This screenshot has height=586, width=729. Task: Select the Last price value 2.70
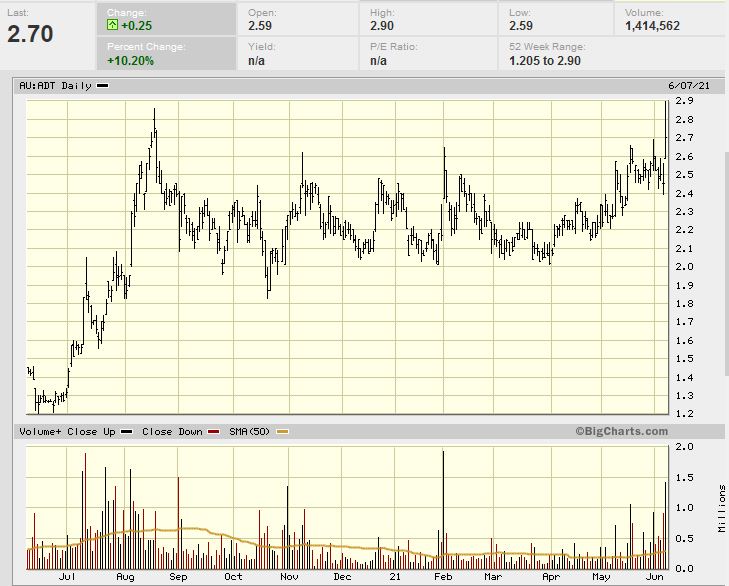[30, 33]
